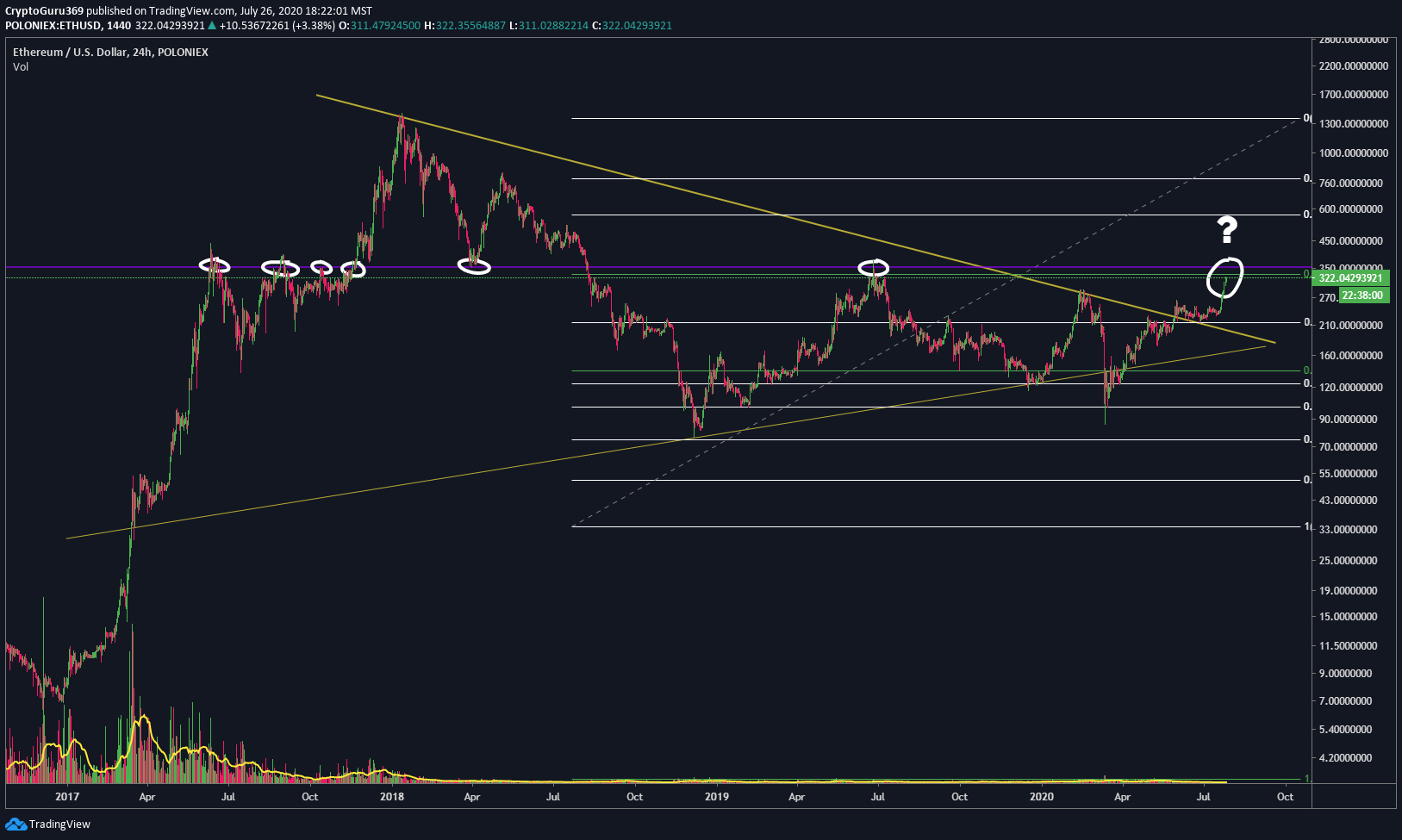Click the 2200.00000000 price axis label
The image size is (1402, 840).
[x=1354, y=66]
